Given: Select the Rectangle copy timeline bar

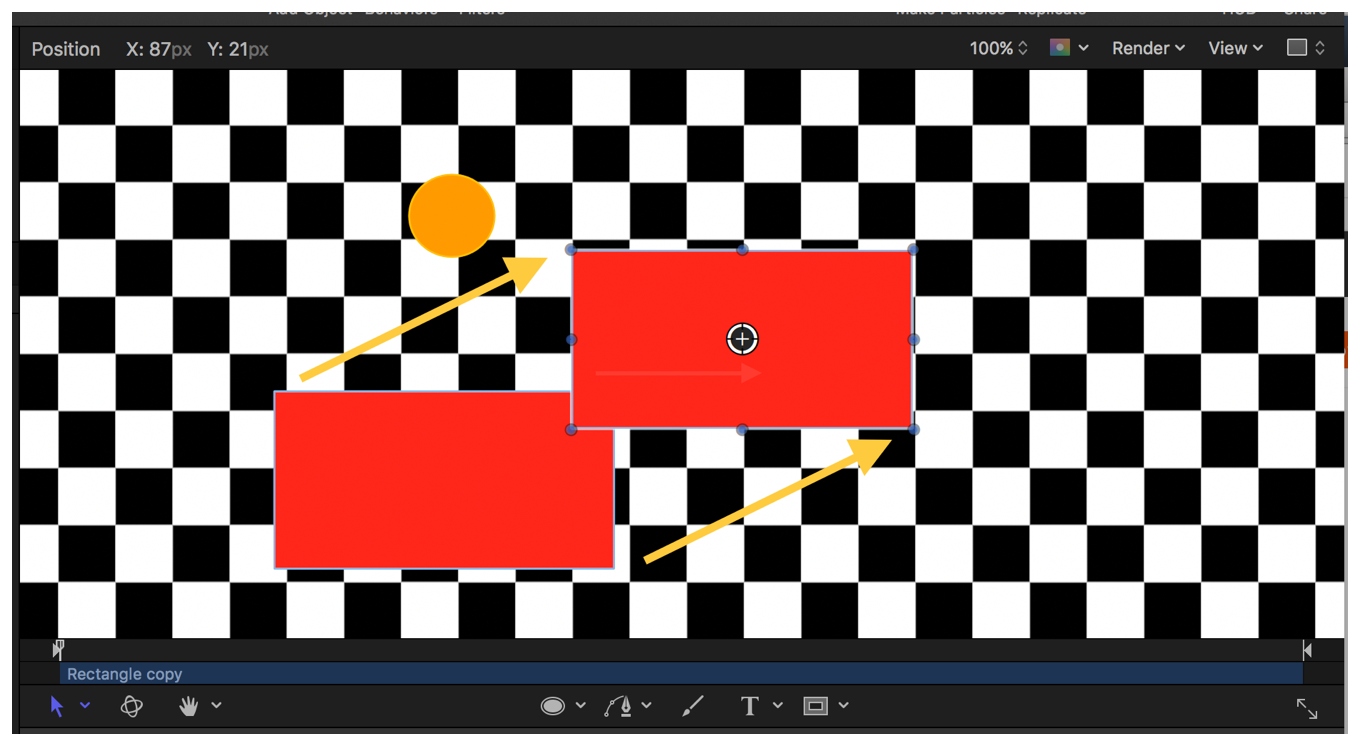Looking at the screenshot, I should (x=680, y=674).
